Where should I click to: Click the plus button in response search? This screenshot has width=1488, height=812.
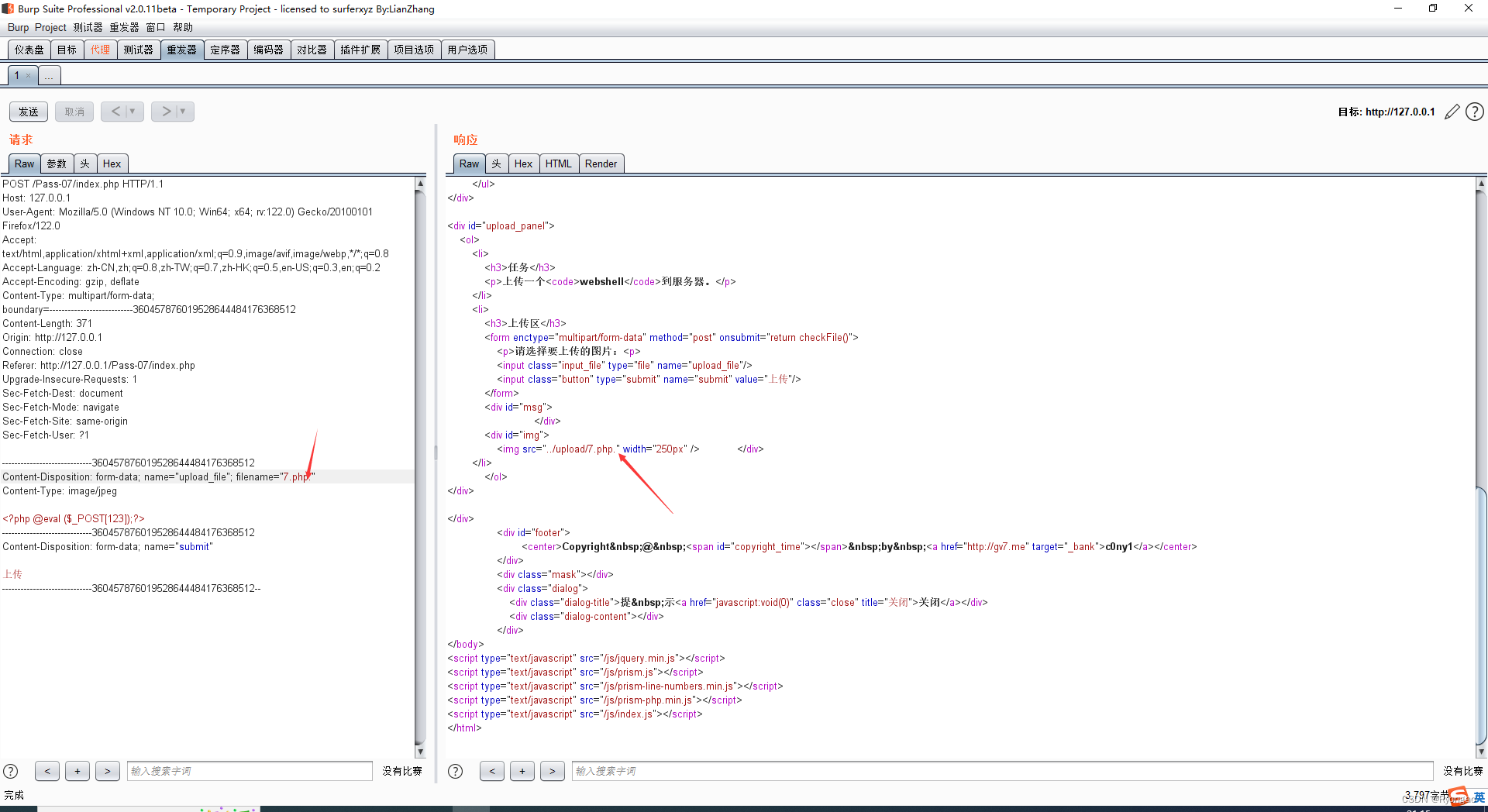click(522, 771)
